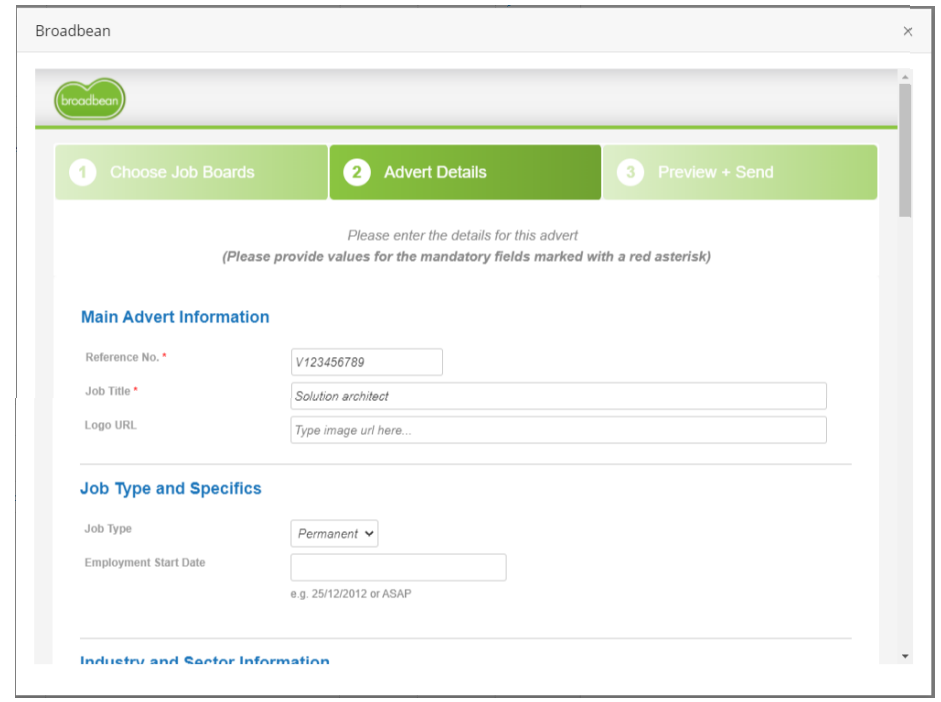The width and height of the screenshot is (941, 702).
Task: Select the Job Type and Specifics heading
Action: pyautogui.click(x=171, y=488)
